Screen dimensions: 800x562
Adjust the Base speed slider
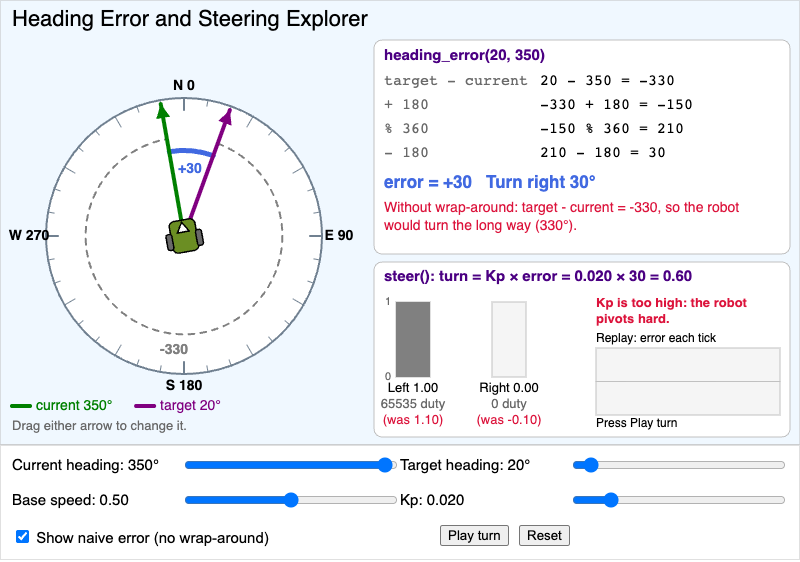[290, 500]
